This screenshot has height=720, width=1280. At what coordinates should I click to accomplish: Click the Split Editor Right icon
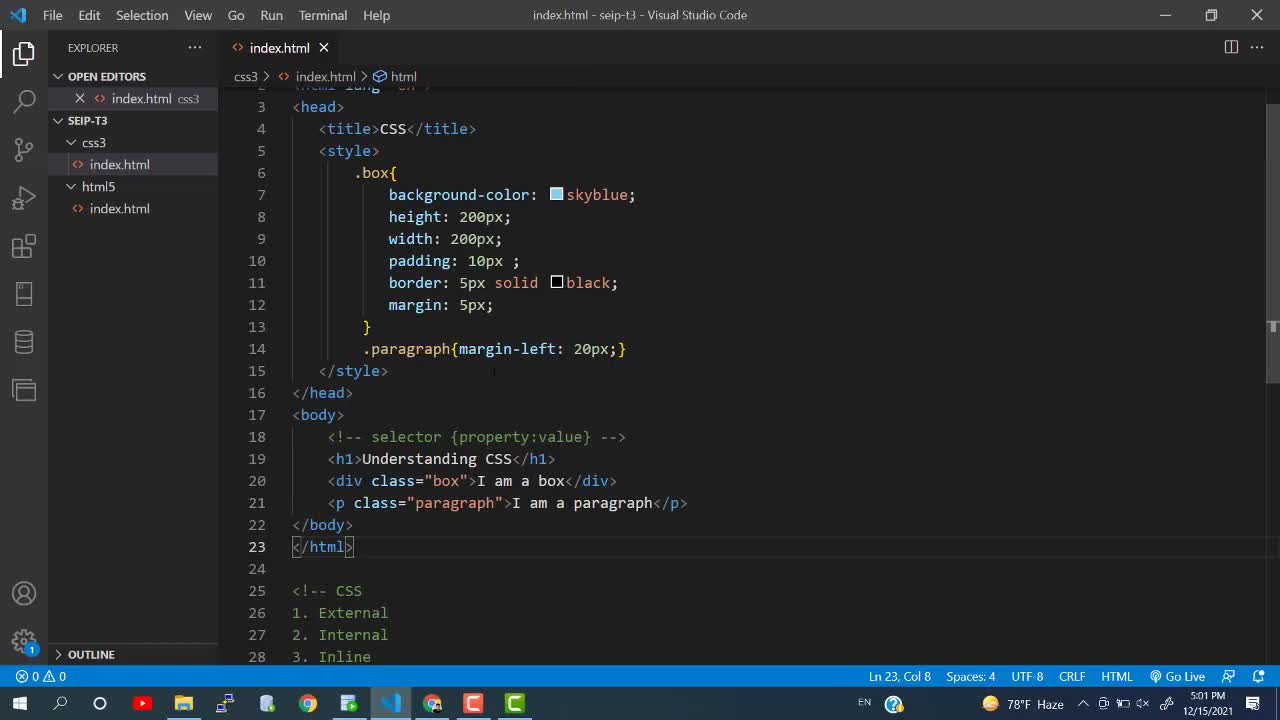pyautogui.click(x=1231, y=47)
